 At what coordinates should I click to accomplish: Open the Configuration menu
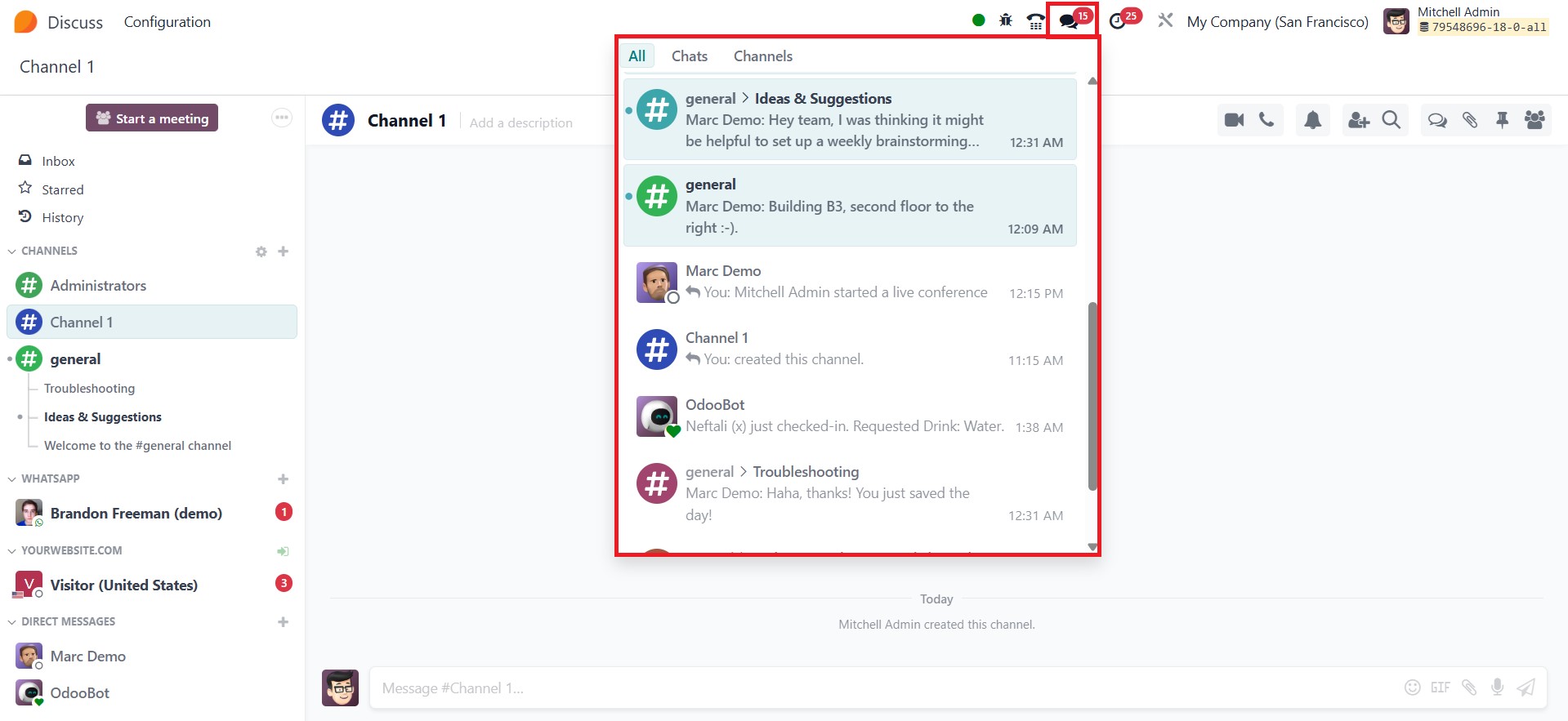168,22
